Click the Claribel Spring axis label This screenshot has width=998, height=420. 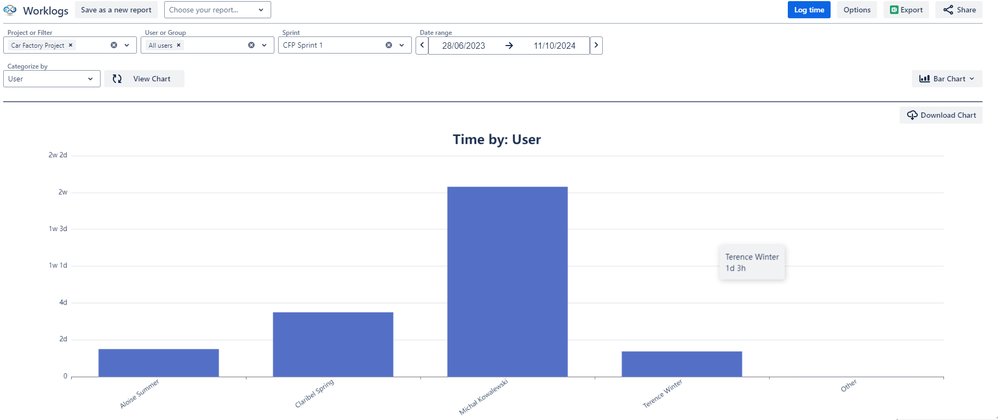coord(314,393)
